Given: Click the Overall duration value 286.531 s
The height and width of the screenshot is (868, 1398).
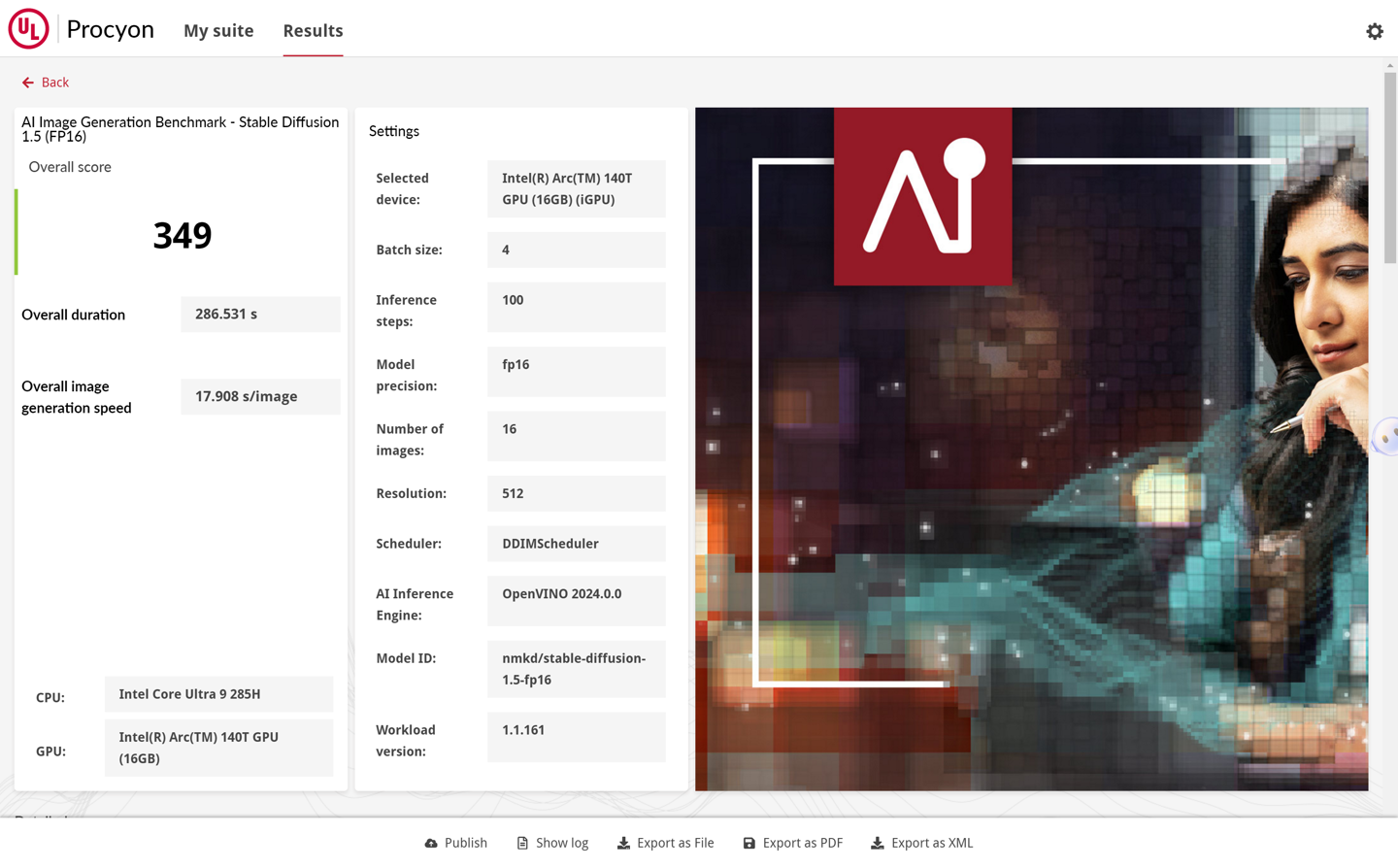Looking at the screenshot, I should coord(260,315).
